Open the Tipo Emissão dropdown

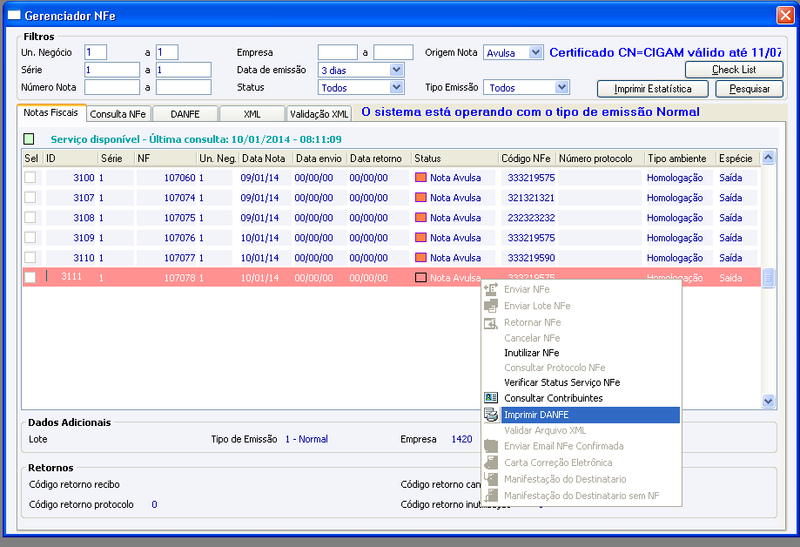(x=562, y=88)
